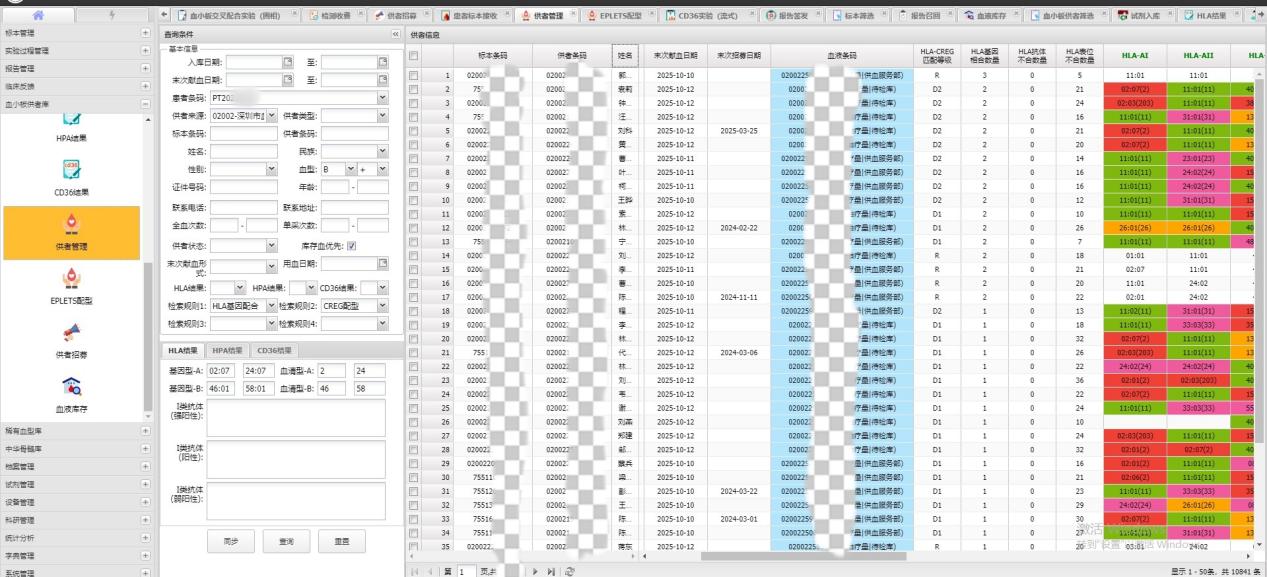Screen dimensions: 1267x577
Task: Open the calendar picker for 入库日期
Action: (288, 62)
